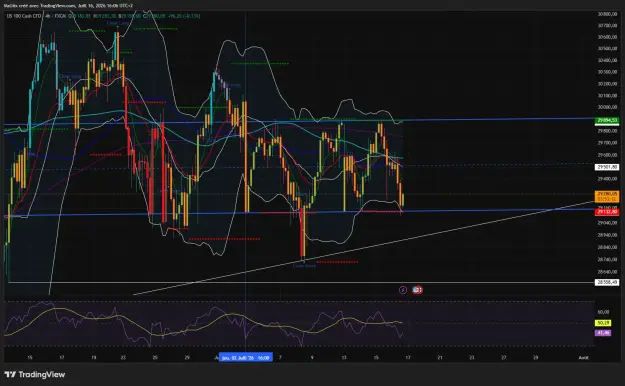This screenshot has height=386, width=625.
Task: Click the highlighted blue date label on time axis
Action: point(246,357)
